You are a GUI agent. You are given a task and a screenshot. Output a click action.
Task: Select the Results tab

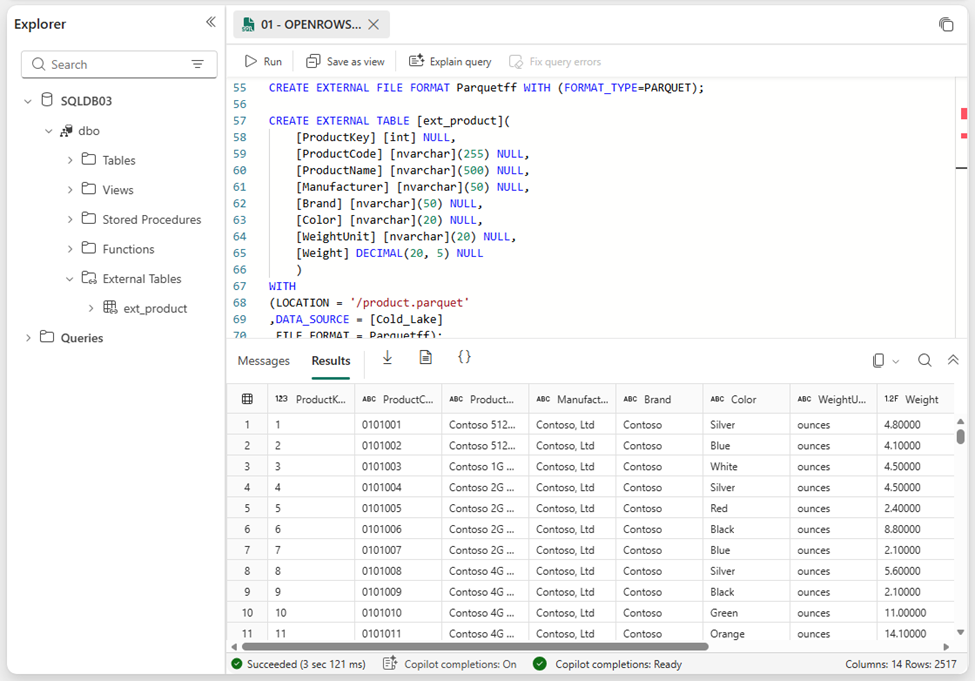330,361
